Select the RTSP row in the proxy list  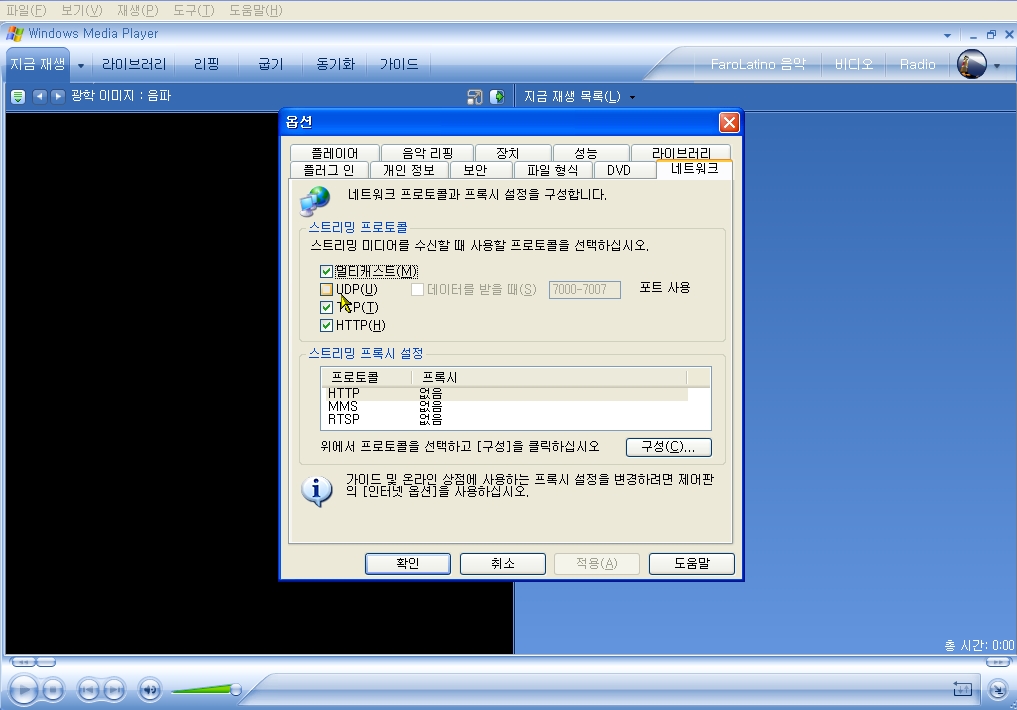tap(505, 420)
